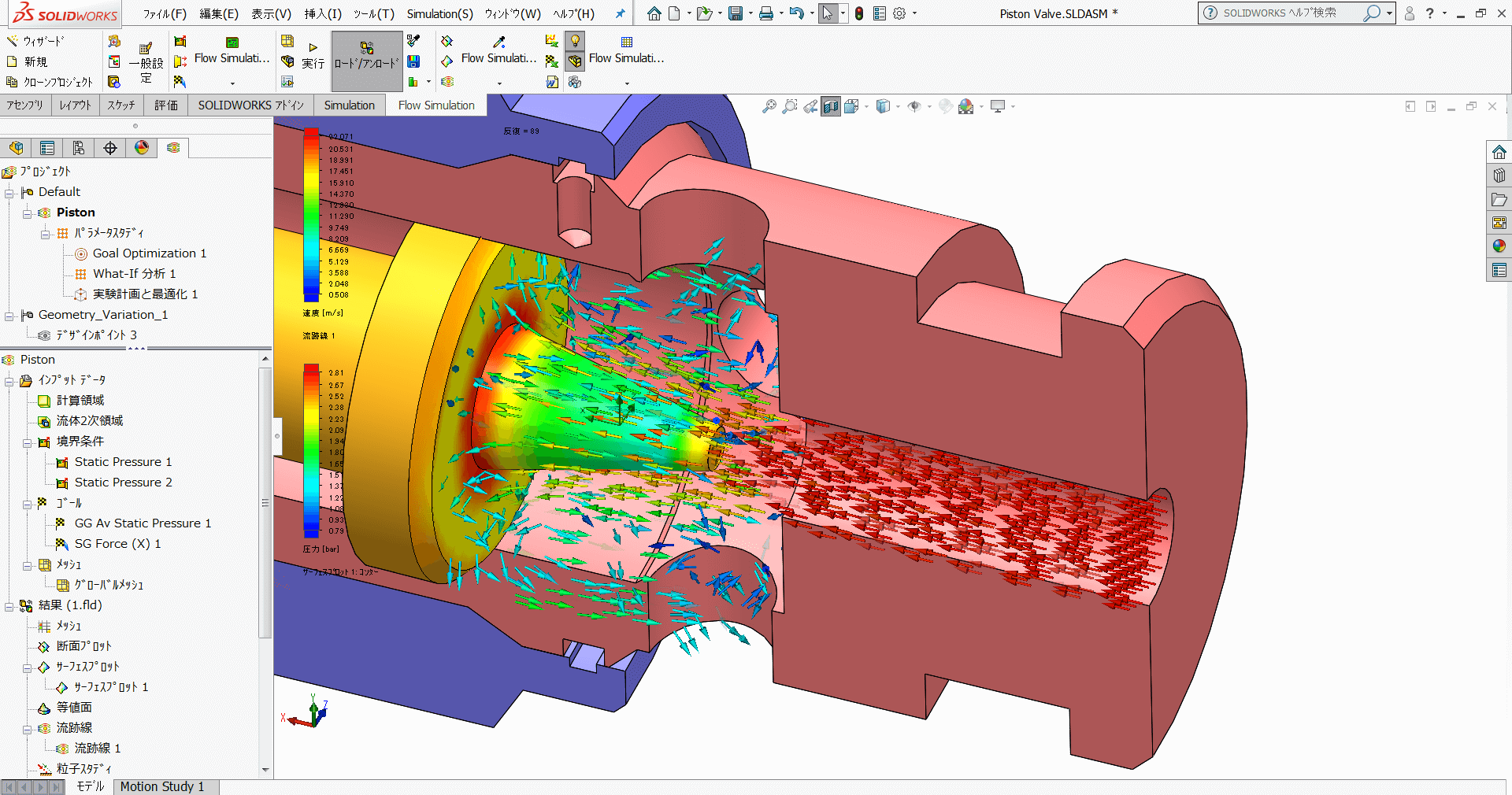
Task: Type in the SOLIDWORKS ヘルプ検索 field
Action: click(1291, 13)
